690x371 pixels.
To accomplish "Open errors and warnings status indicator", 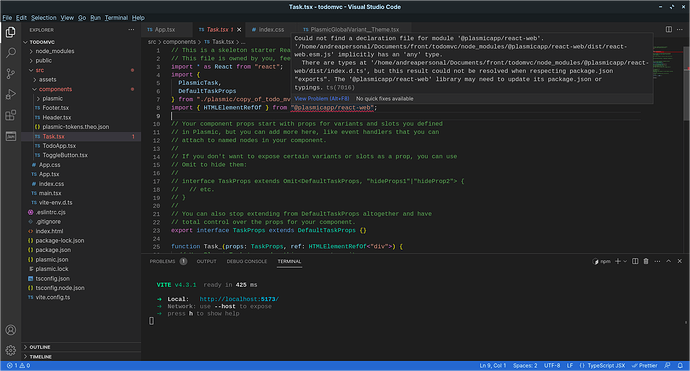I will point(18,366).
